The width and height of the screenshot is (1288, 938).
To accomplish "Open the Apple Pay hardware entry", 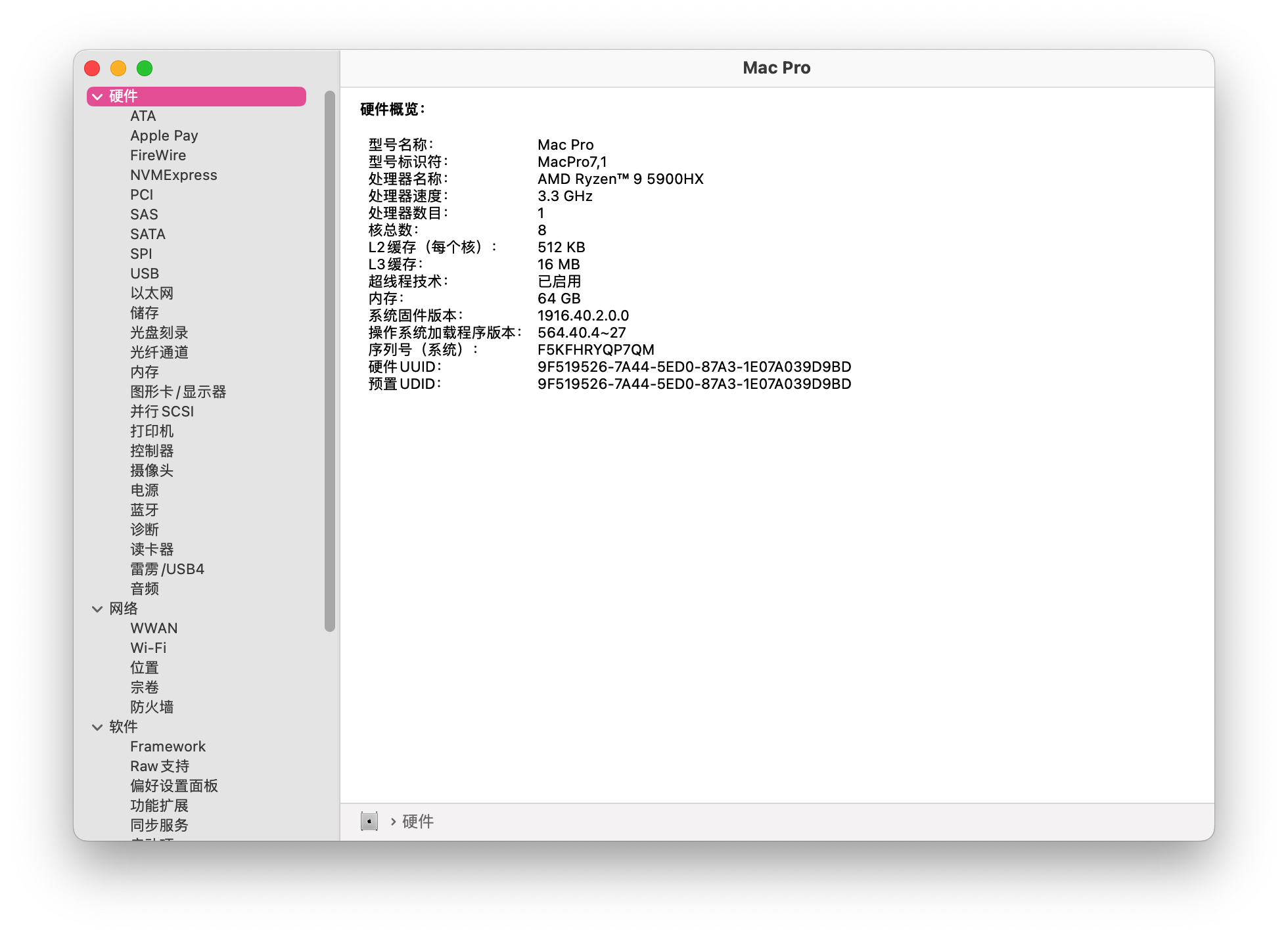I will click(x=164, y=136).
